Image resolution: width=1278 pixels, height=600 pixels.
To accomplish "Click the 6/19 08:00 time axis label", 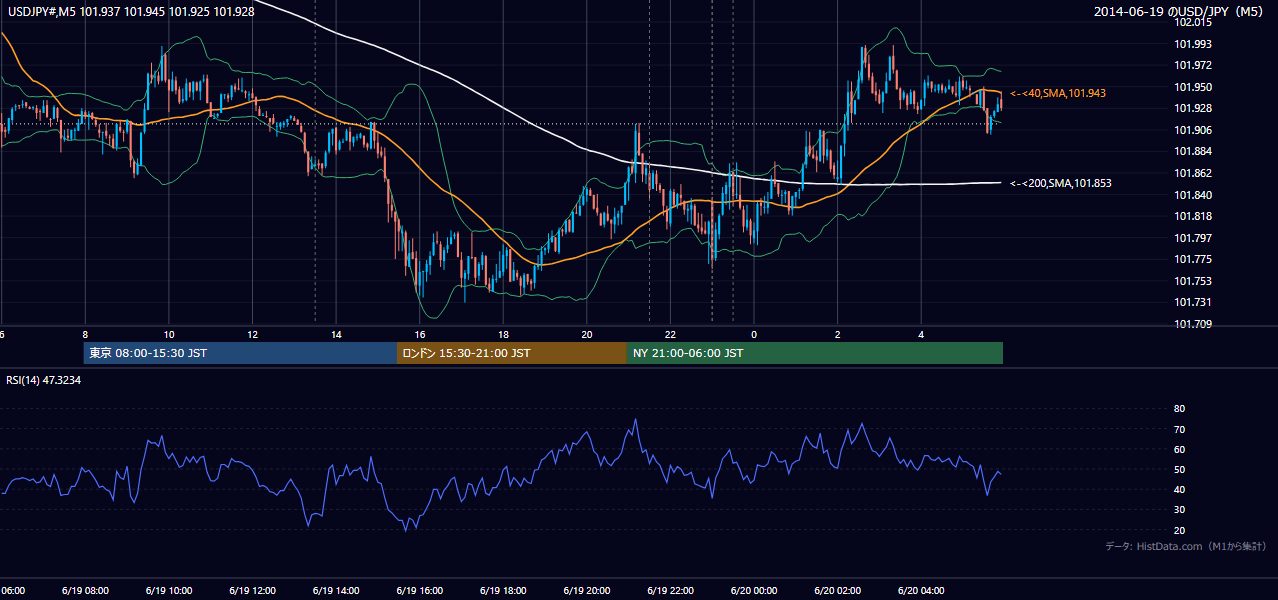I will click(85, 590).
